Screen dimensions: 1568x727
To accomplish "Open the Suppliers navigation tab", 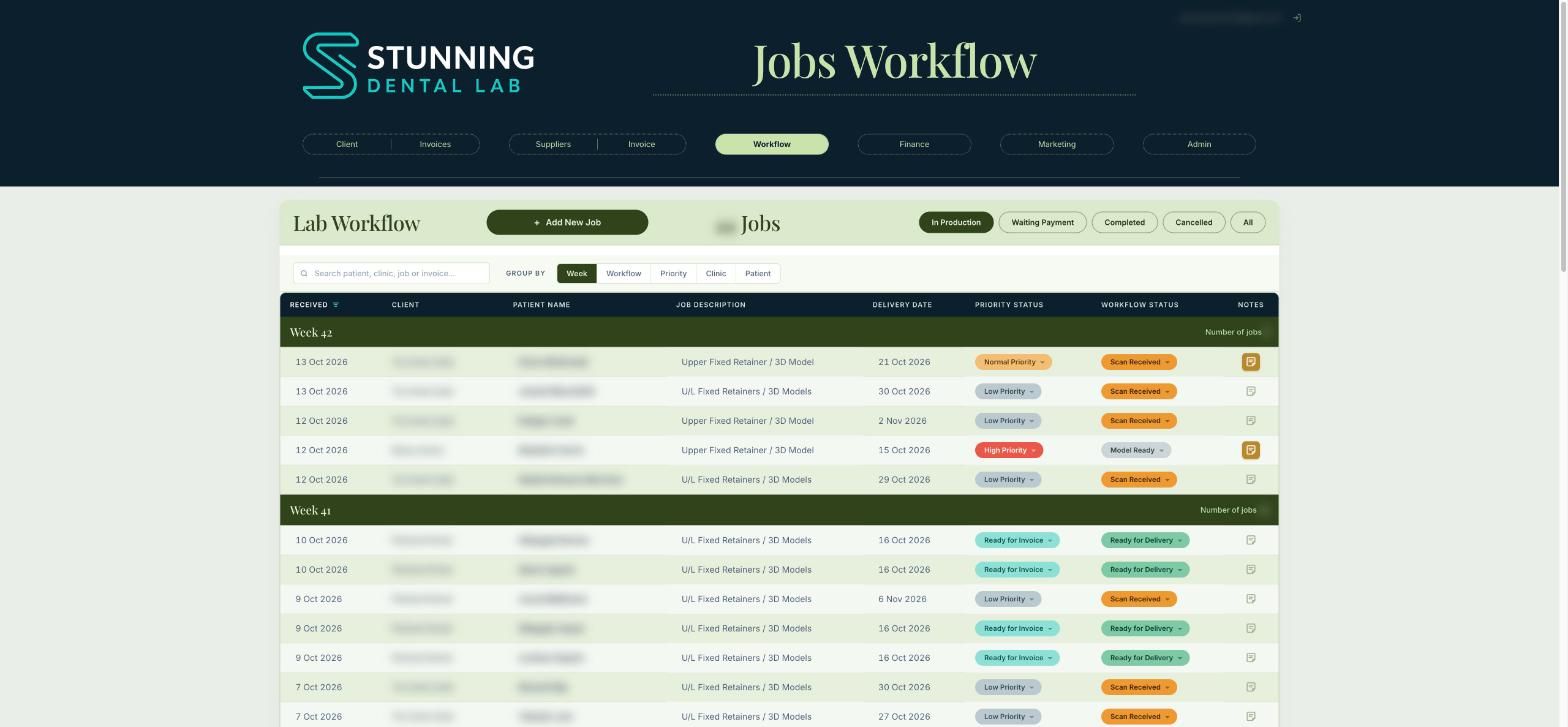I will click(553, 144).
